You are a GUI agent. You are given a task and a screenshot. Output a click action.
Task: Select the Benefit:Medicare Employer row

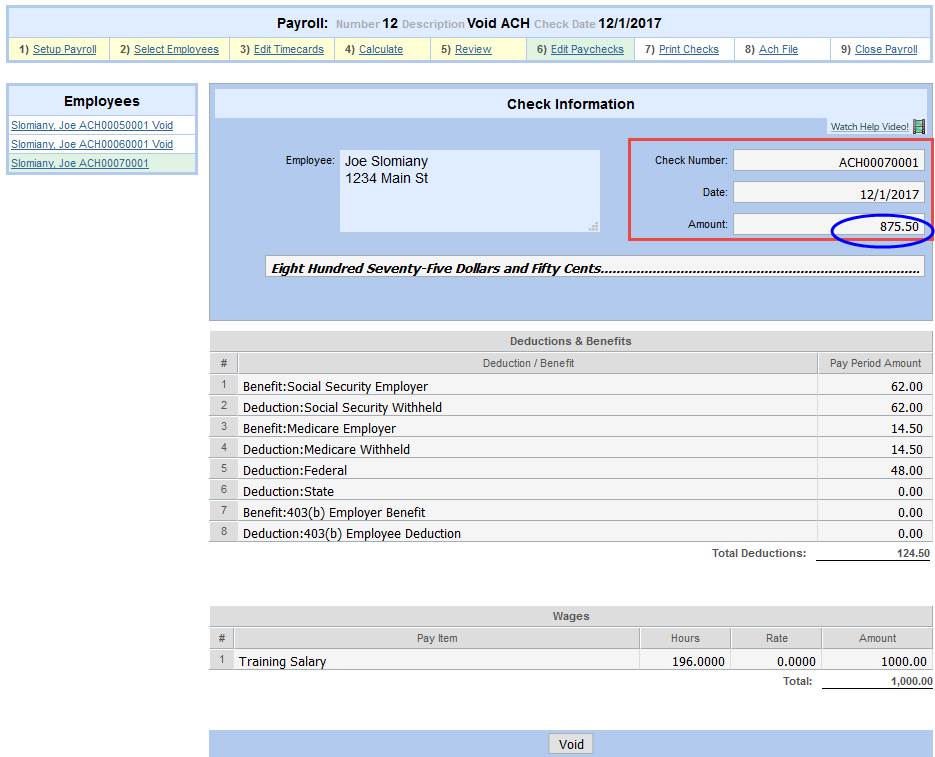571,427
